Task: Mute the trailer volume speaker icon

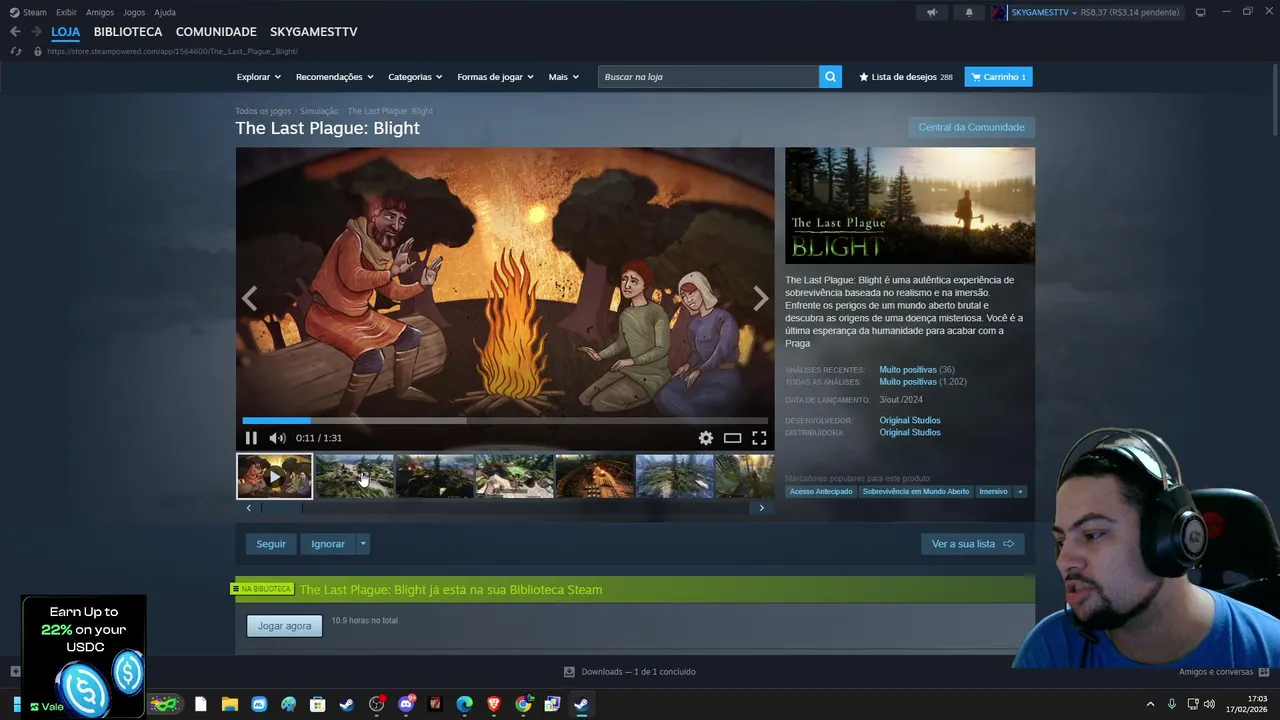Action: [x=277, y=438]
